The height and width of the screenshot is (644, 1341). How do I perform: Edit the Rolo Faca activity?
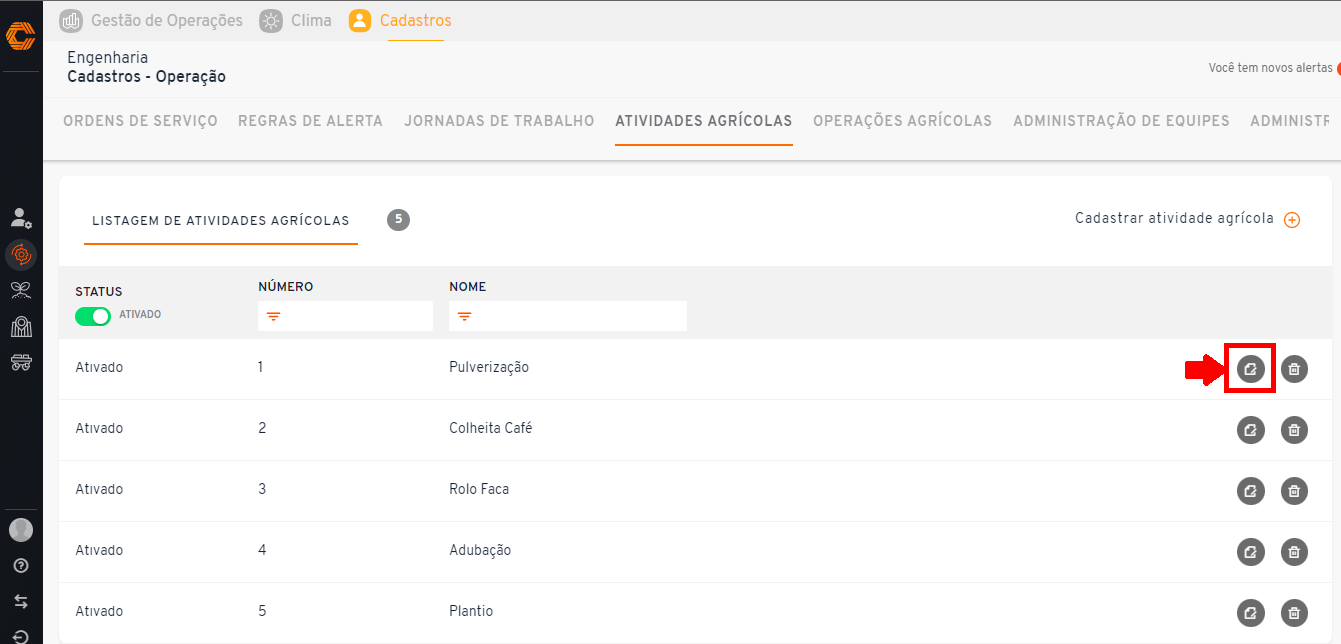tap(1250, 491)
